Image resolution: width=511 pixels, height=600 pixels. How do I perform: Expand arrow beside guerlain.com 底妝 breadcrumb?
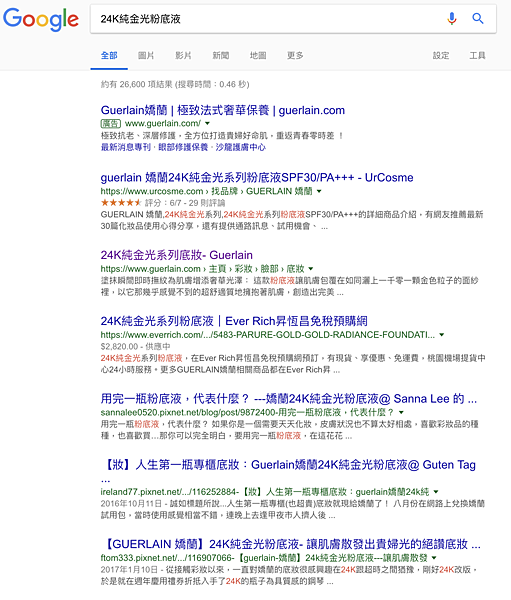(311, 269)
